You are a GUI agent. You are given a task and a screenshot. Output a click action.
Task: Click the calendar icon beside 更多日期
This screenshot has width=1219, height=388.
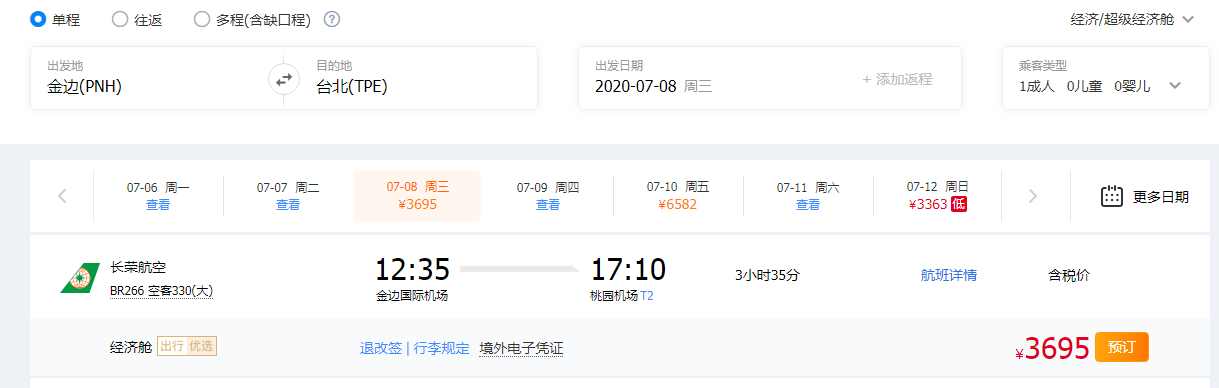1112,196
